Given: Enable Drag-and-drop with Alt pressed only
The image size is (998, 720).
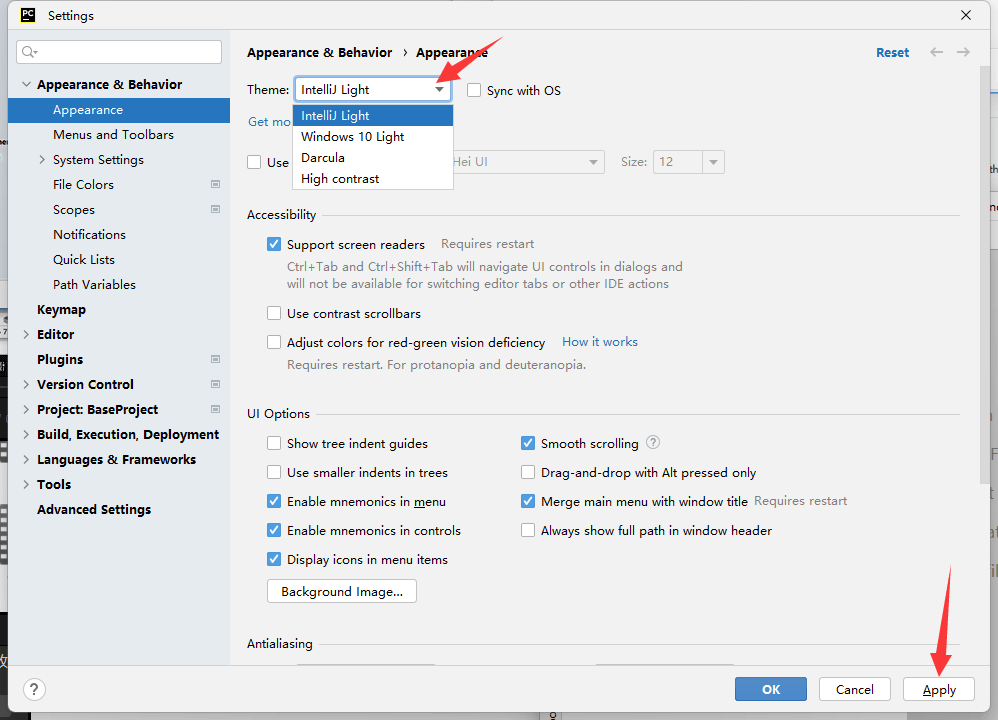Looking at the screenshot, I should pyautogui.click(x=528, y=472).
